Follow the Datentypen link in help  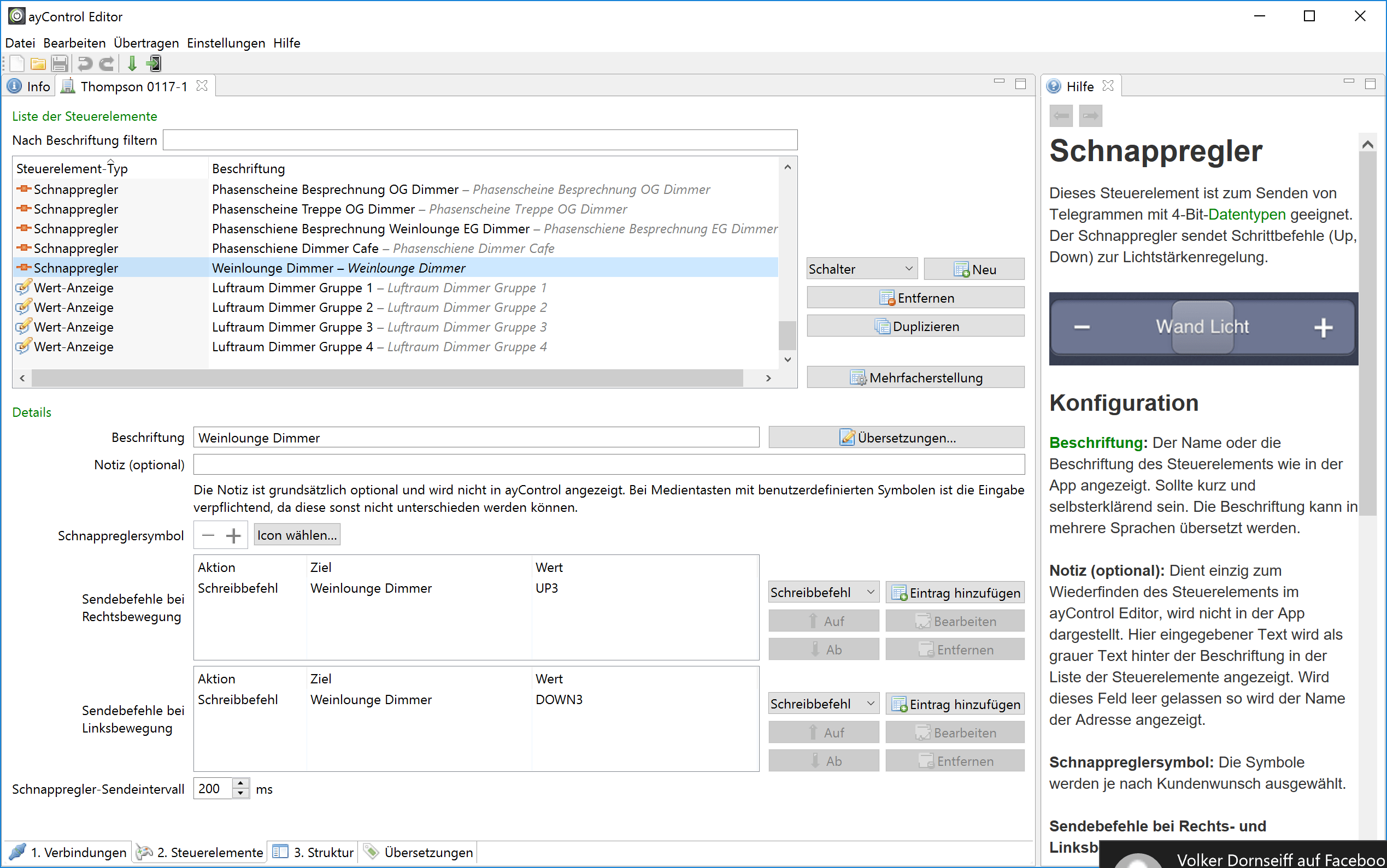[1247, 214]
